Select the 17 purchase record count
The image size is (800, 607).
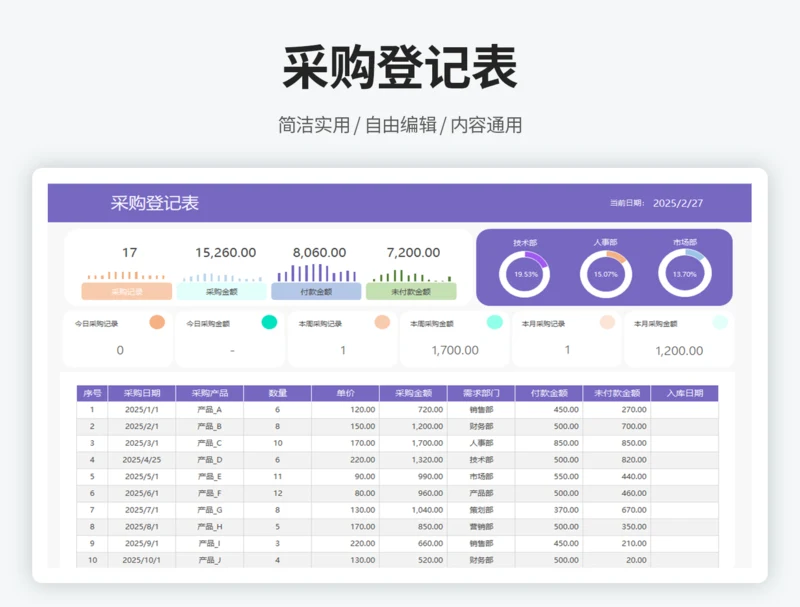[x=130, y=252]
